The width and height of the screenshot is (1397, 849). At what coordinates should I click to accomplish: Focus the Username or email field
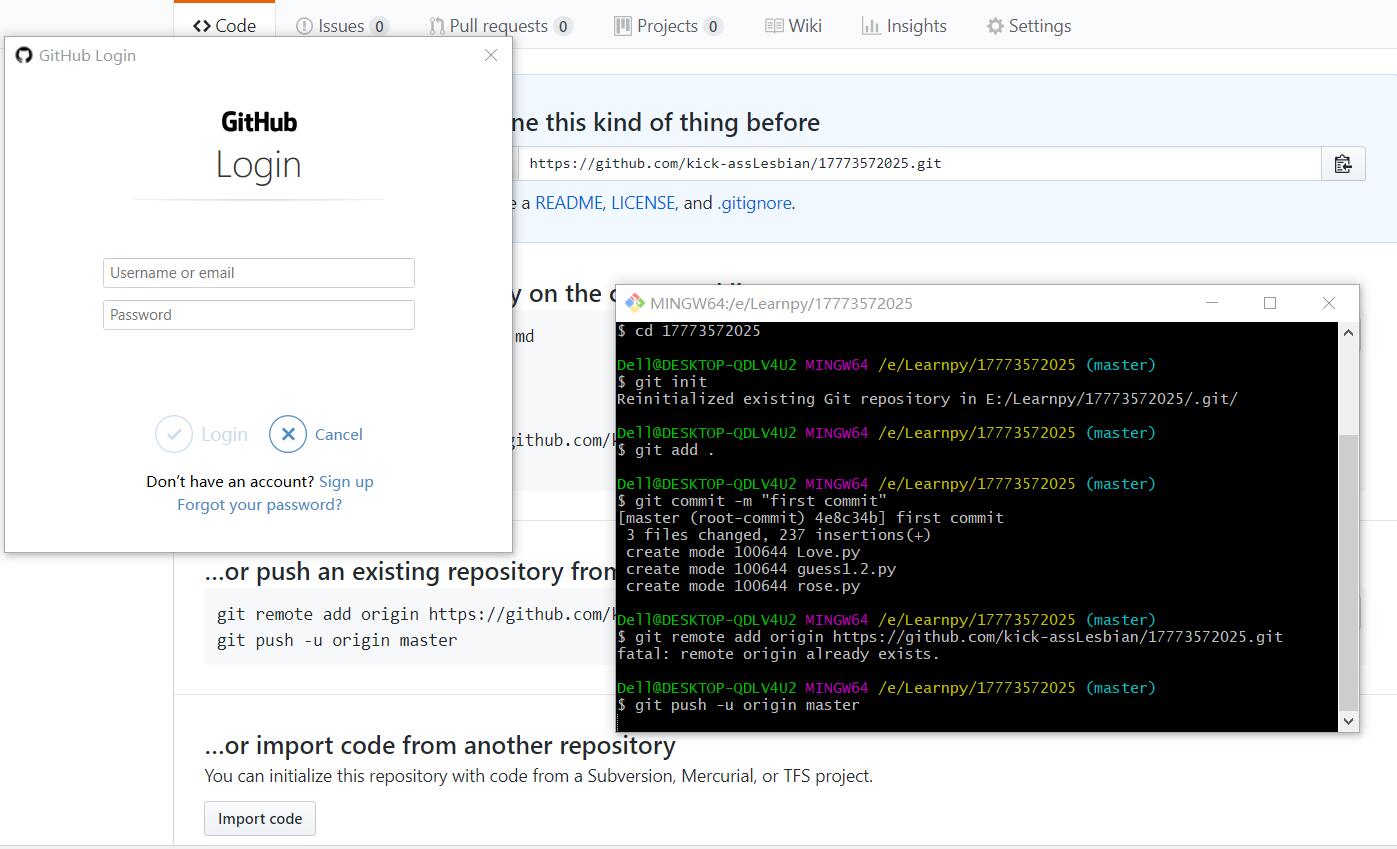(259, 273)
